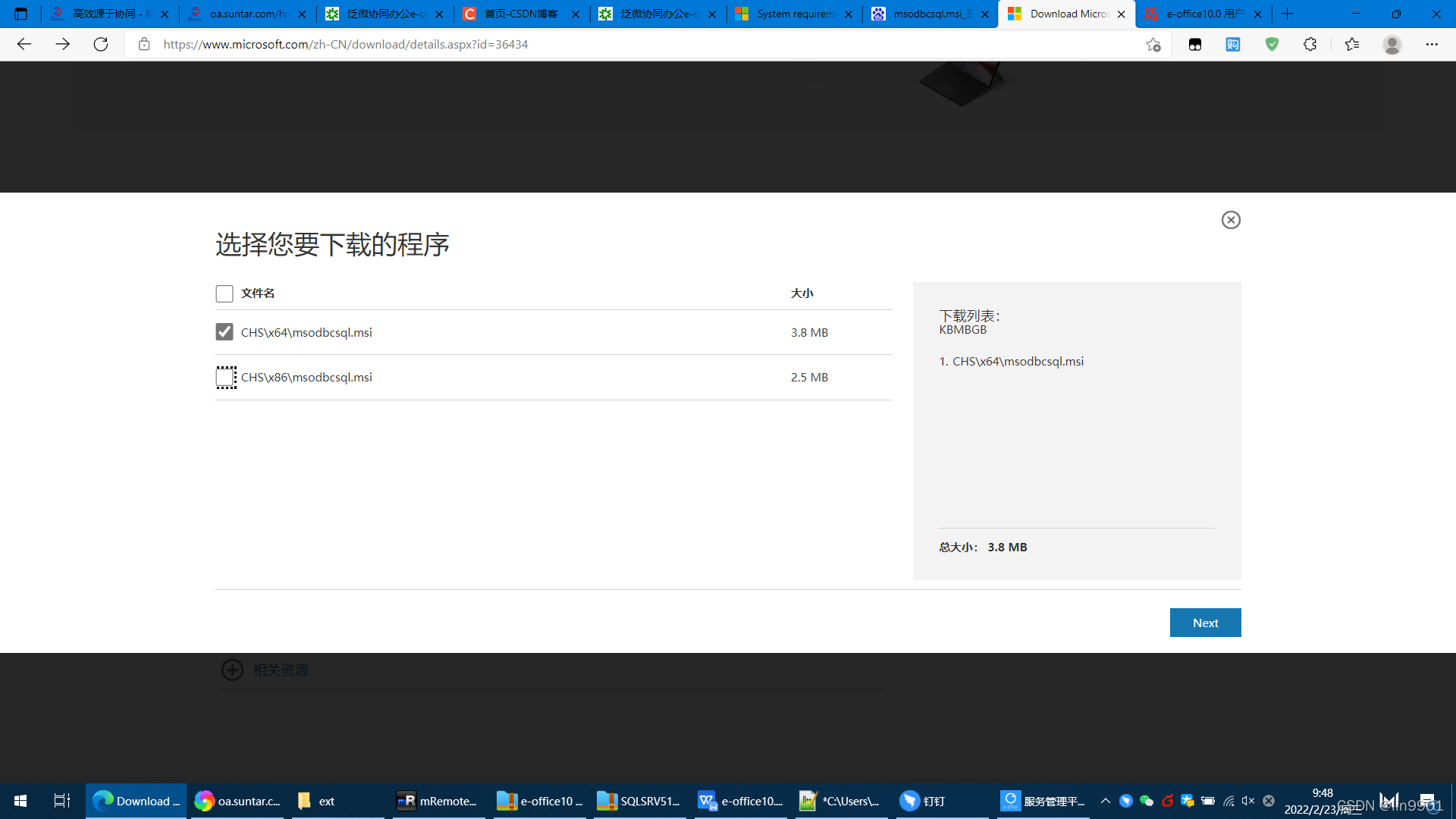
Task: Open the favorites list icon
Action: [1351, 44]
